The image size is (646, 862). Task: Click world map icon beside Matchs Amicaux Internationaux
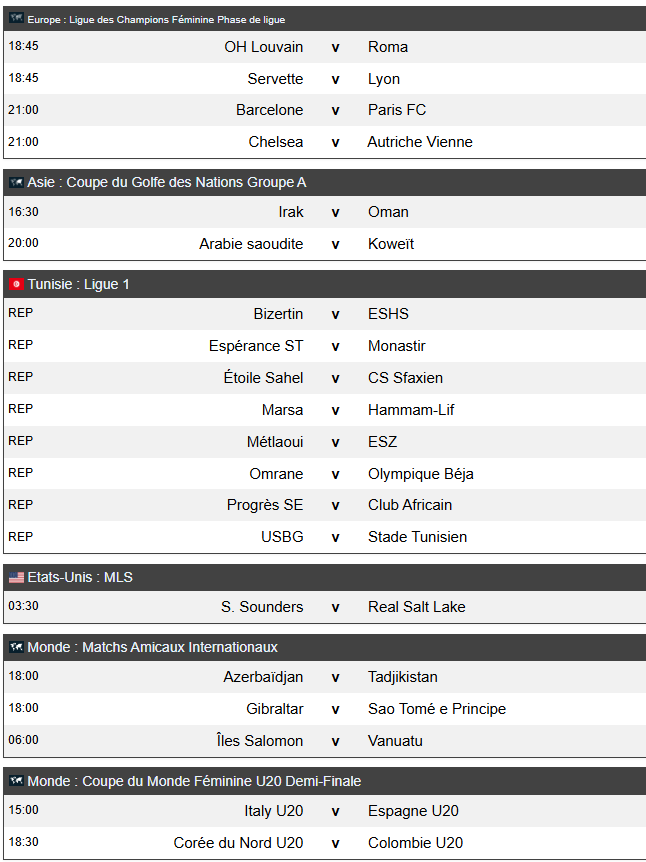point(16,647)
